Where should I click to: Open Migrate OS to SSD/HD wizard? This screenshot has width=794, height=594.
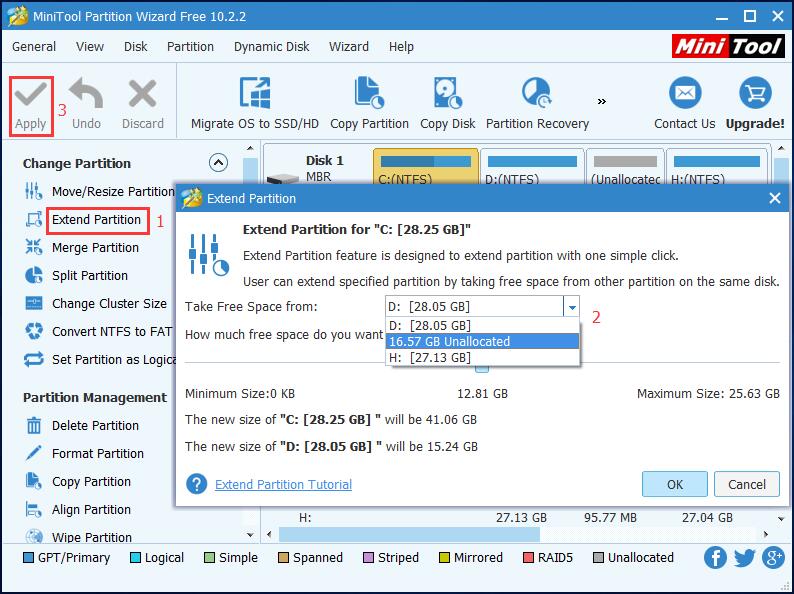pos(255,103)
